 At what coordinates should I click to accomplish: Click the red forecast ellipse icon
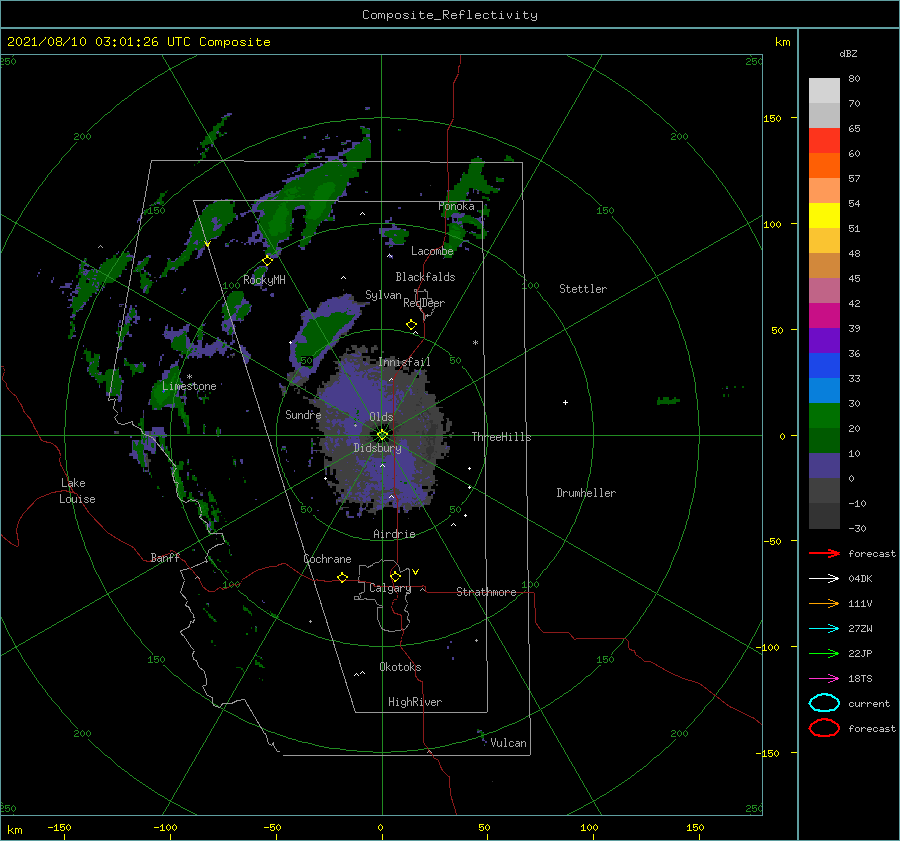click(824, 728)
